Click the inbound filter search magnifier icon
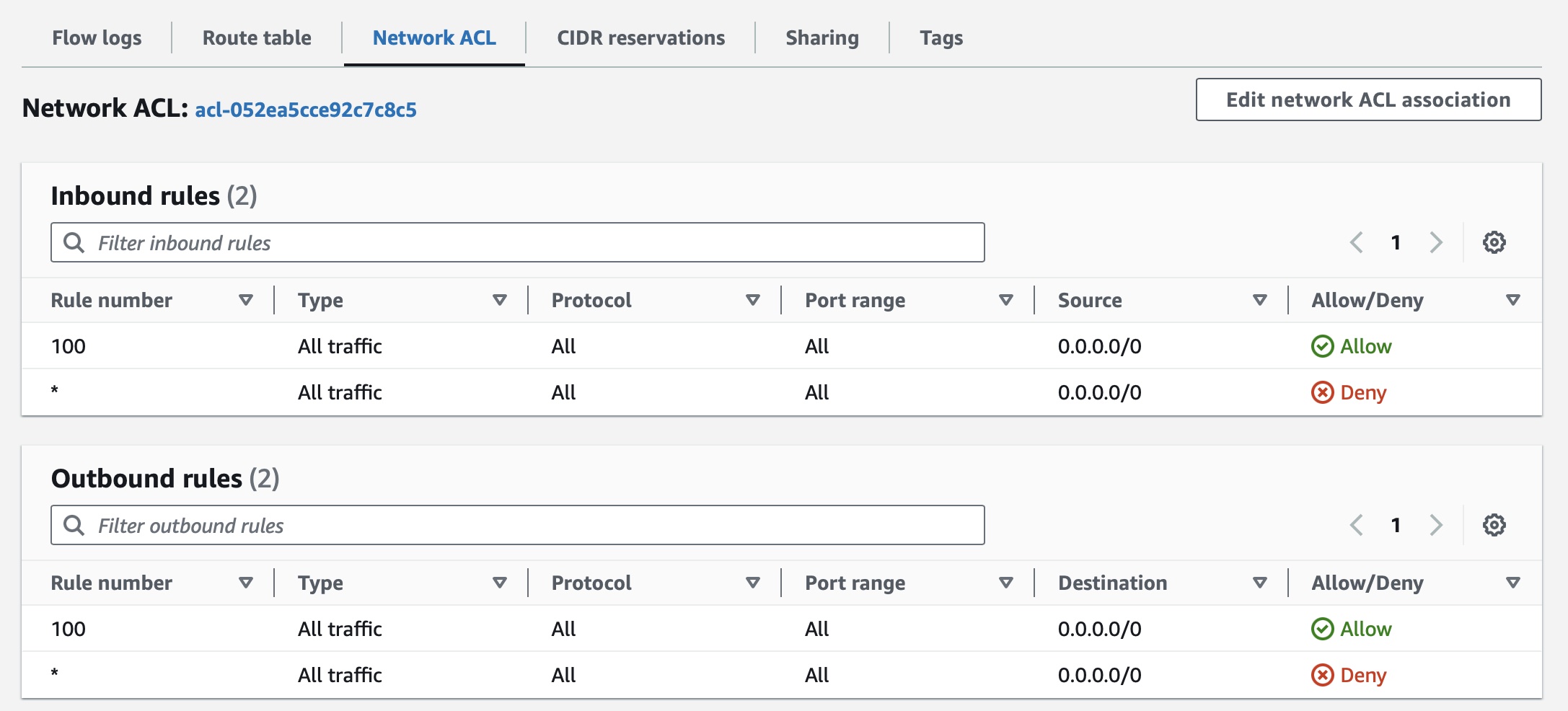The width and height of the screenshot is (1568, 711). [x=74, y=242]
